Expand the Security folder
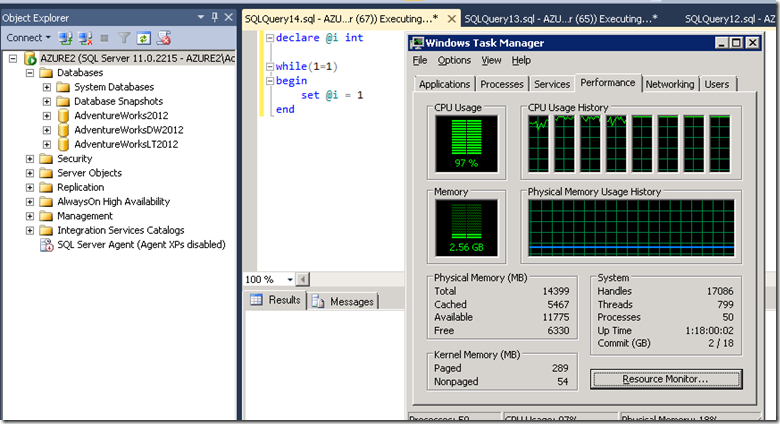The image size is (780, 424). coord(30,159)
